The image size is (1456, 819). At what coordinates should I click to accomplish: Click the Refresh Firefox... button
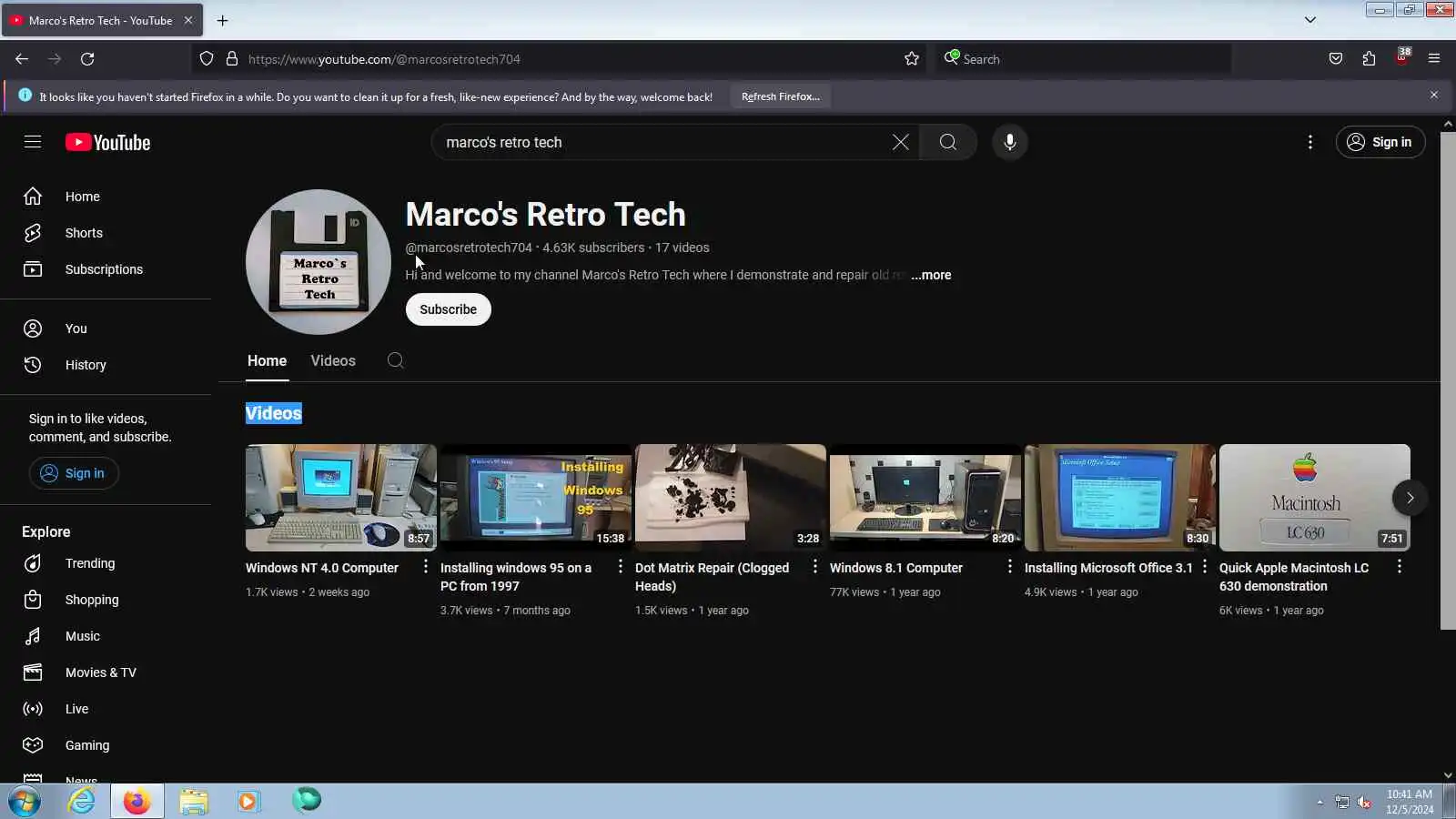point(780,96)
